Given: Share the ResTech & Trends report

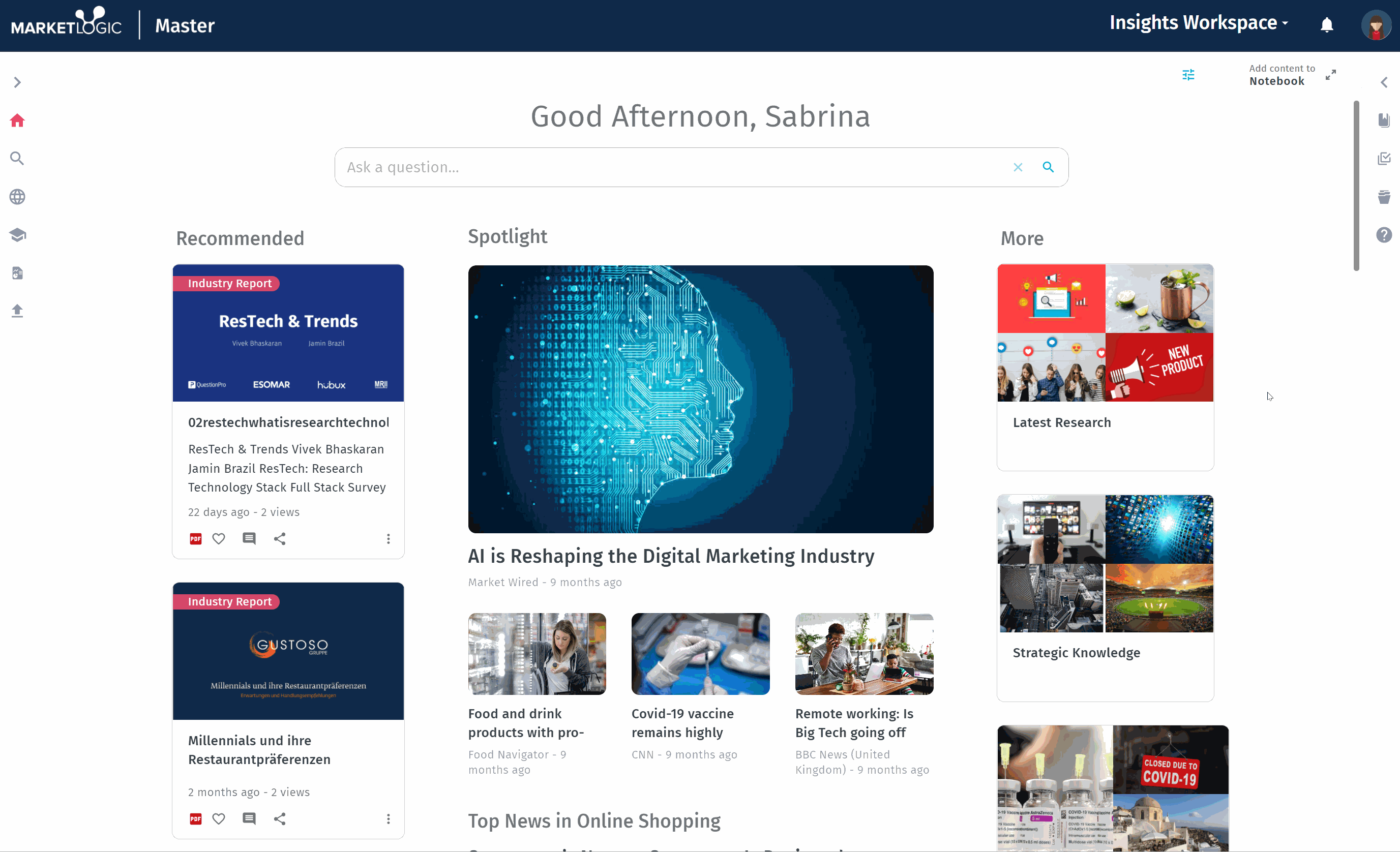Looking at the screenshot, I should pyautogui.click(x=280, y=538).
